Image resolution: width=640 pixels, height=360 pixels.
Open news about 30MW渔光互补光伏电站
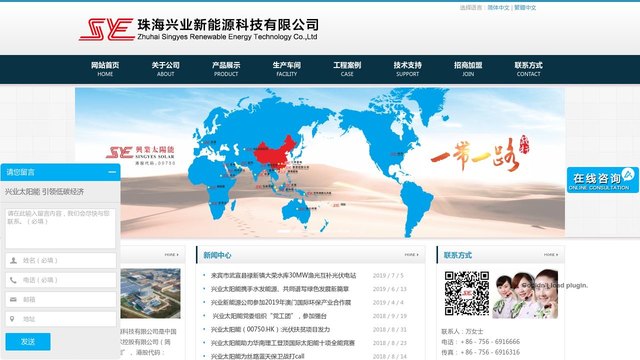coord(283,276)
